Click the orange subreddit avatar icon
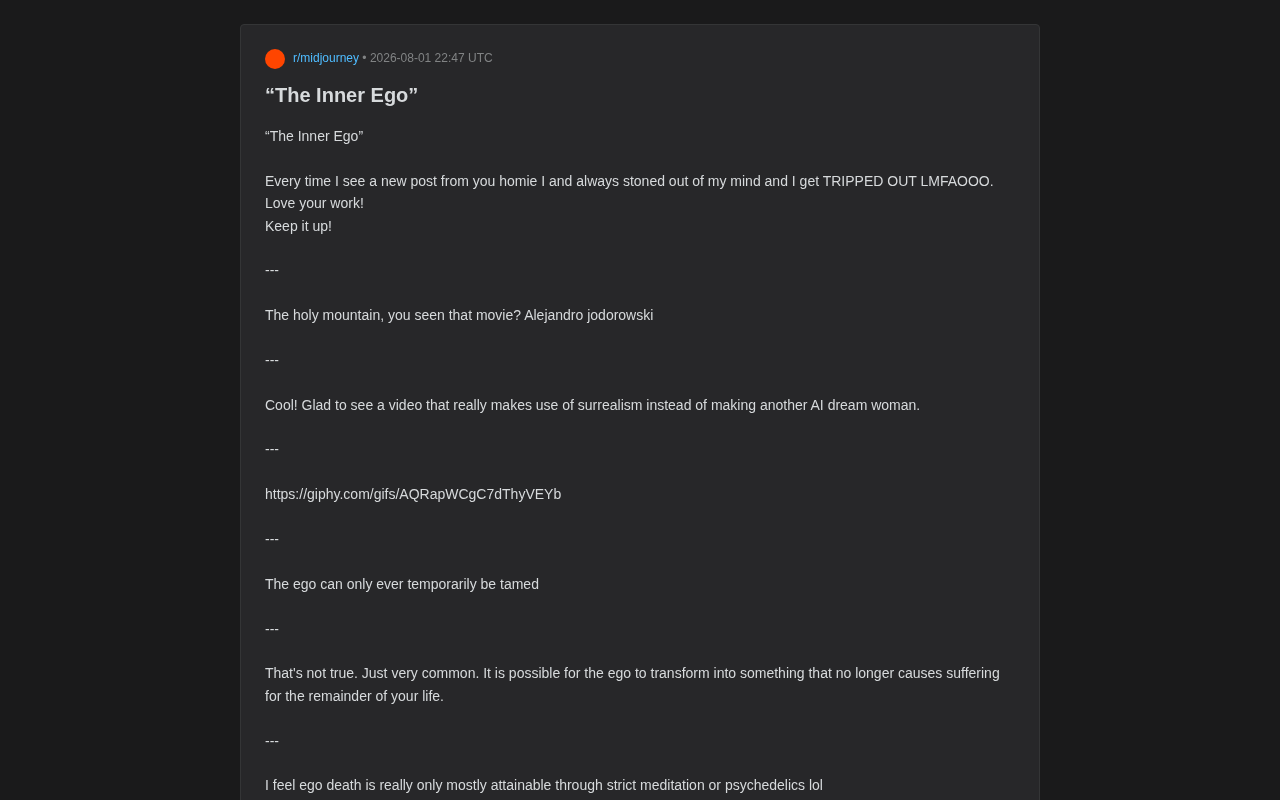 pos(275,59)
